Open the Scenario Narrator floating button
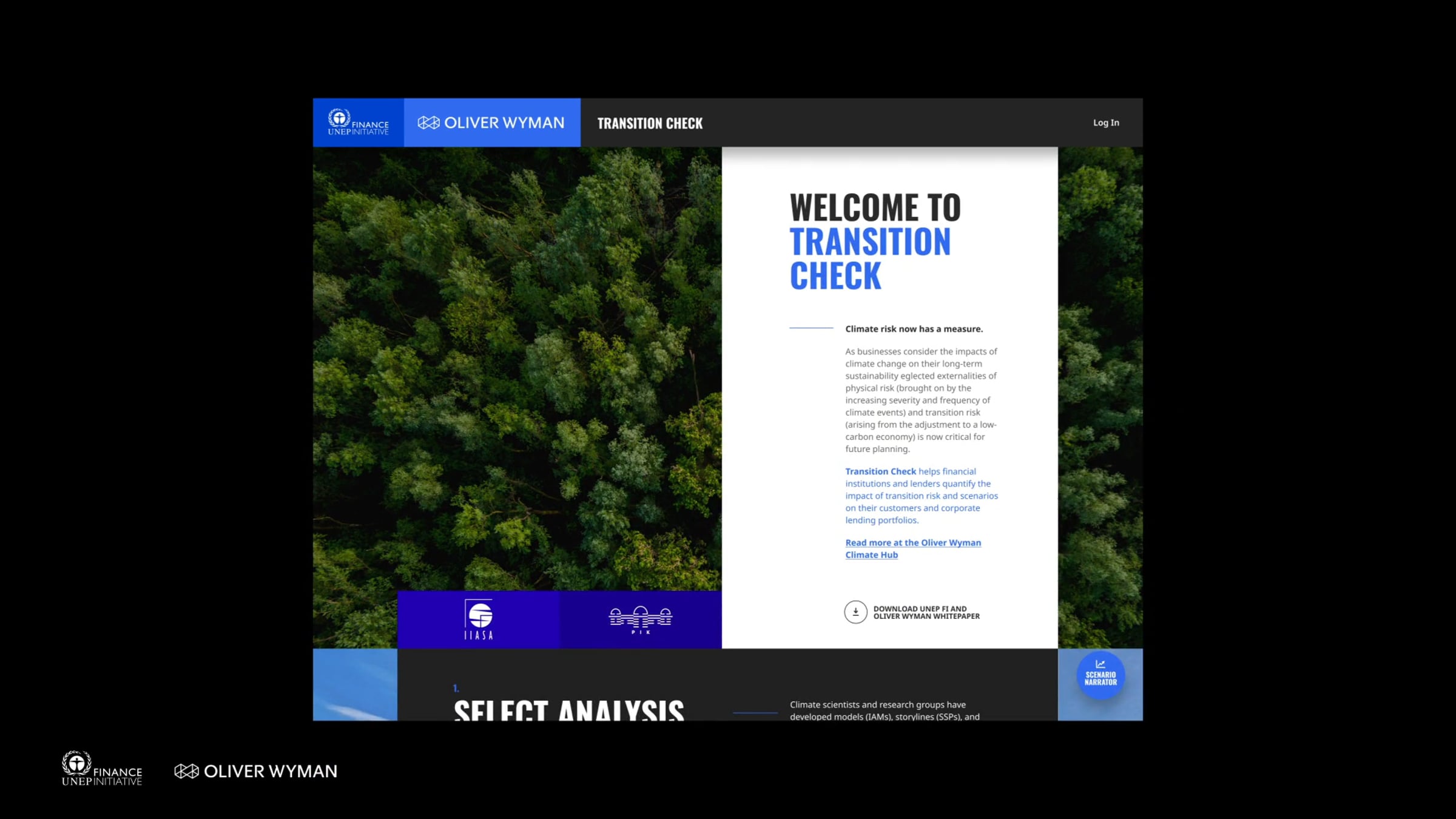 1100,675
